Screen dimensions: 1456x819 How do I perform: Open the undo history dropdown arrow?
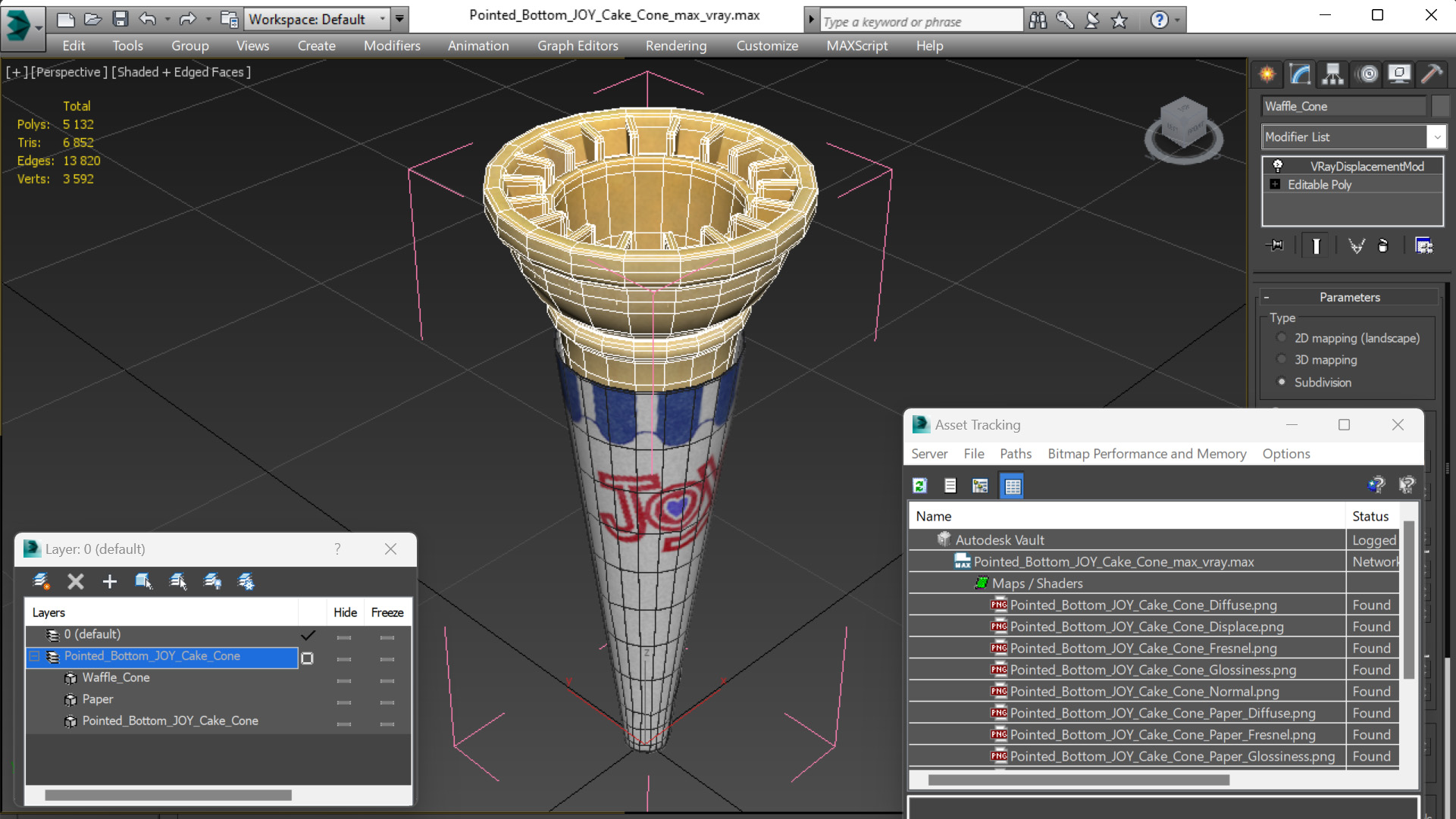point(167,19)
